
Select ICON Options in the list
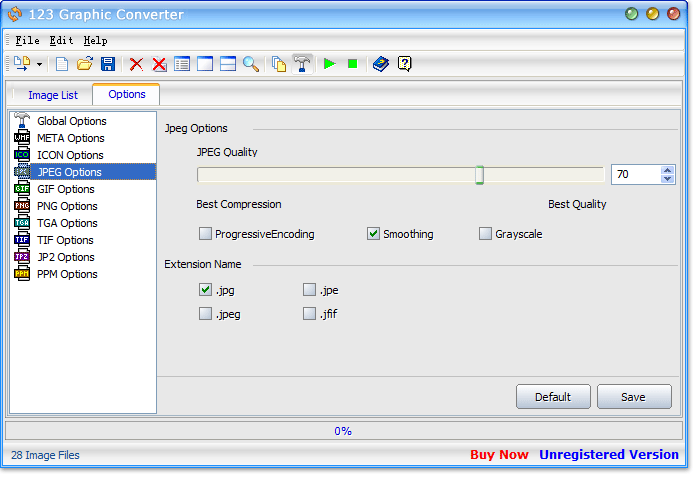tap(83, 155)
